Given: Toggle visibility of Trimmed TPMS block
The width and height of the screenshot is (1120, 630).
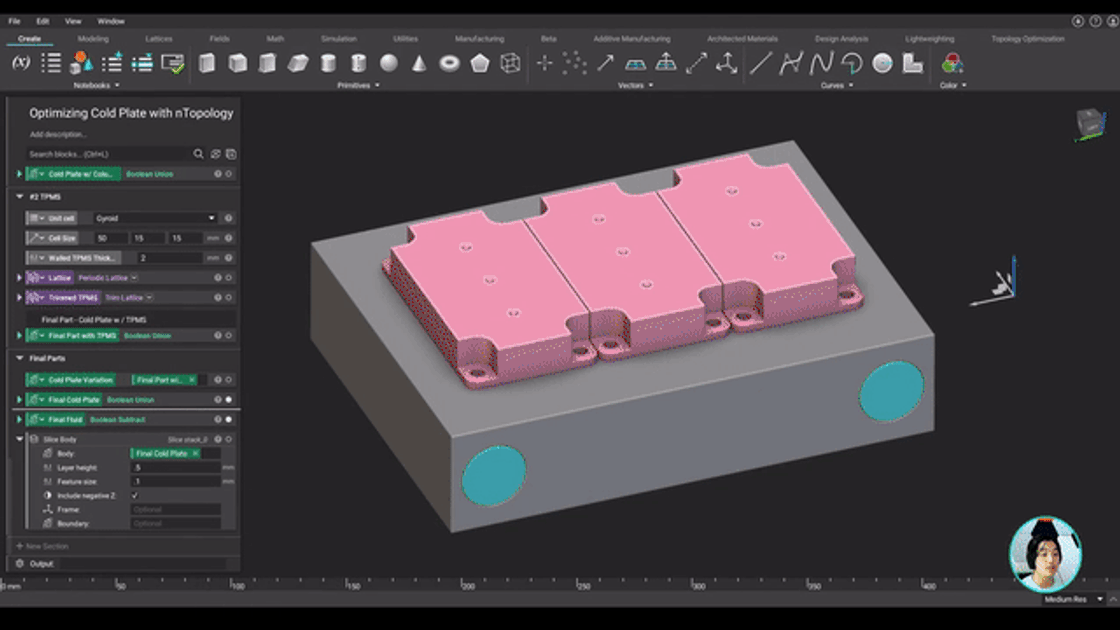Looking at the screenshot, I should (229, 297).
